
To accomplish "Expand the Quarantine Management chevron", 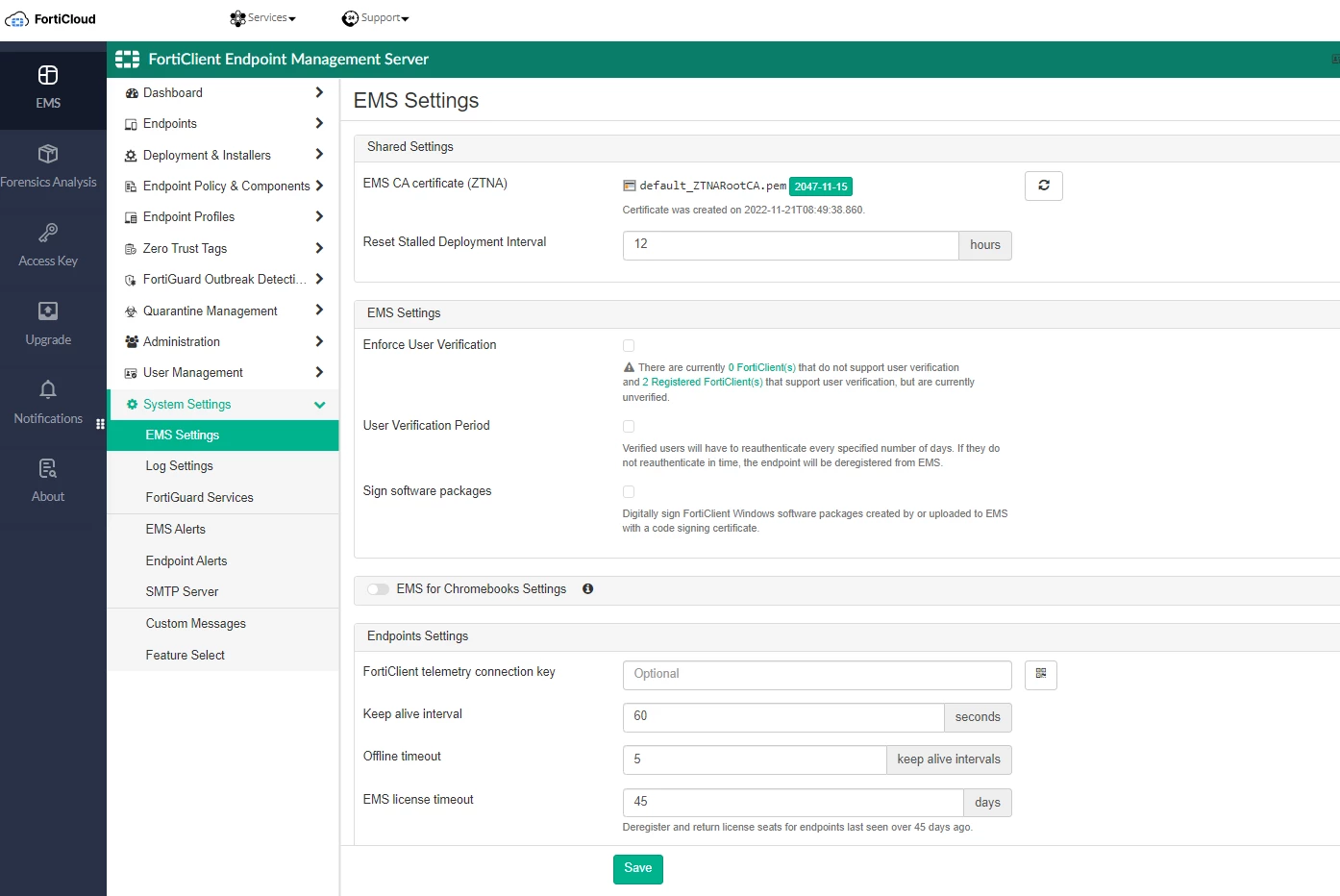I will coord(319,310).
